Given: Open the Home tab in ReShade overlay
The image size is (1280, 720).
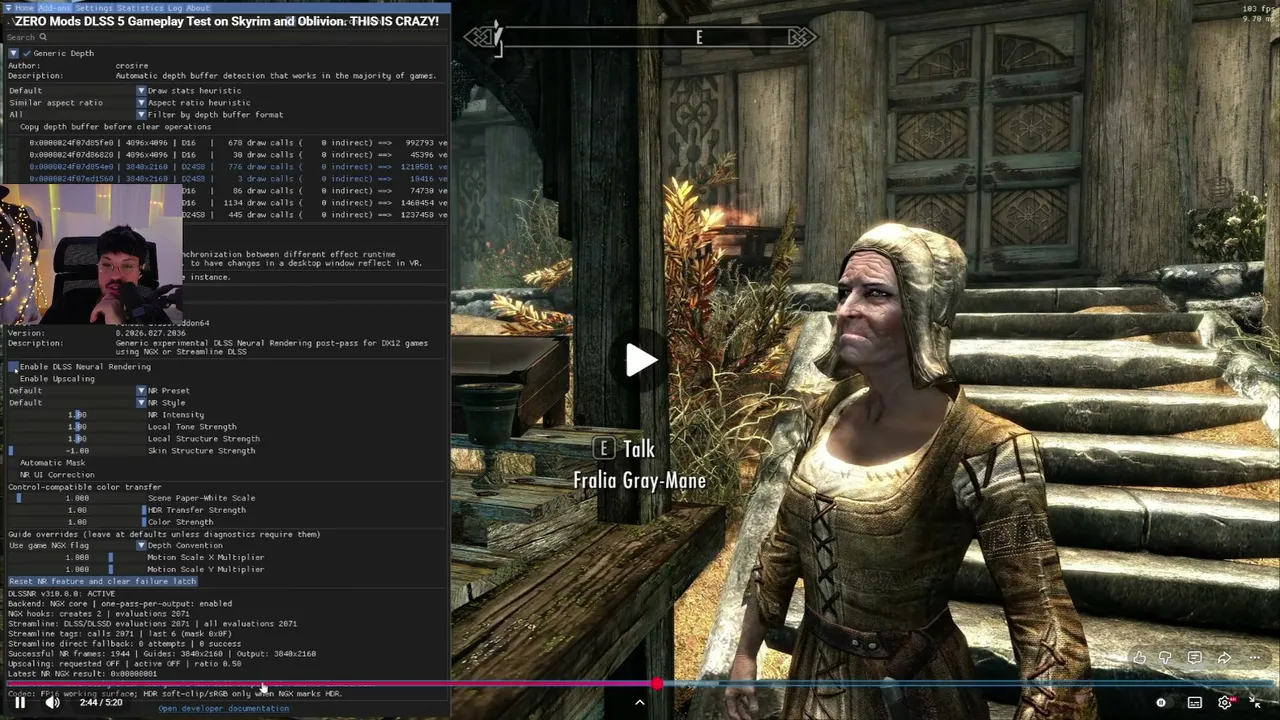Looking at the screenshot, I should pyautogui.click(x=24, y=8).
